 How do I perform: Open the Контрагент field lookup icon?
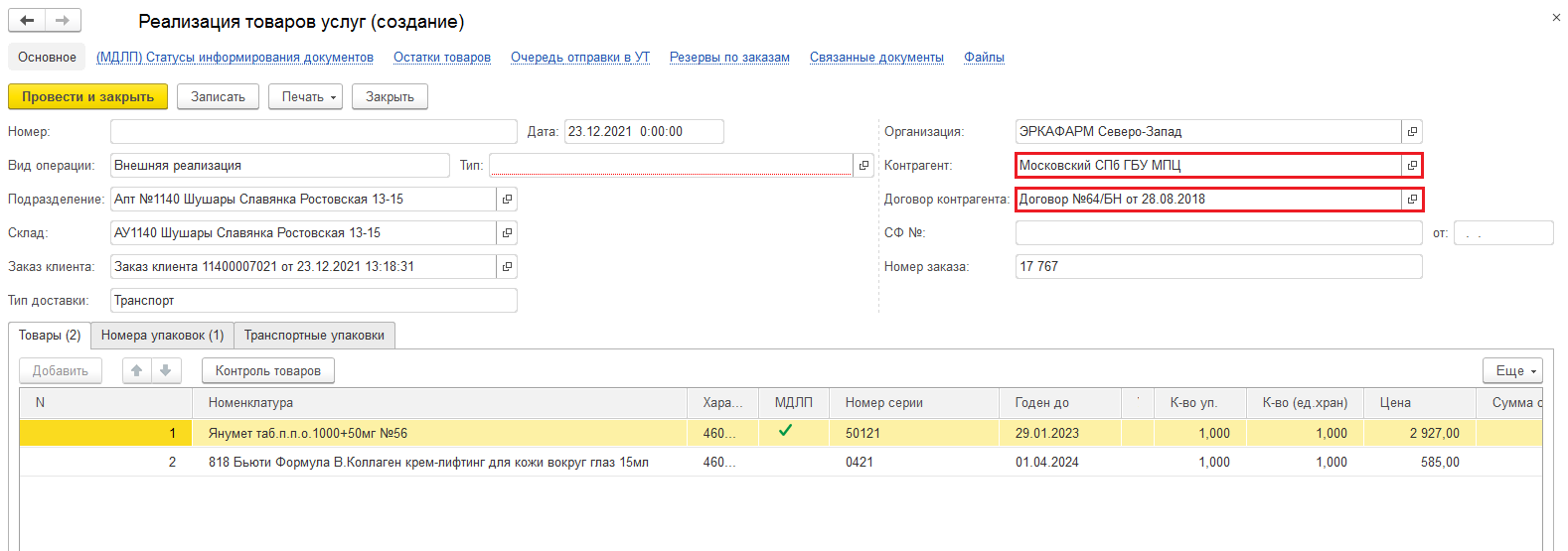pos(1411,166)
